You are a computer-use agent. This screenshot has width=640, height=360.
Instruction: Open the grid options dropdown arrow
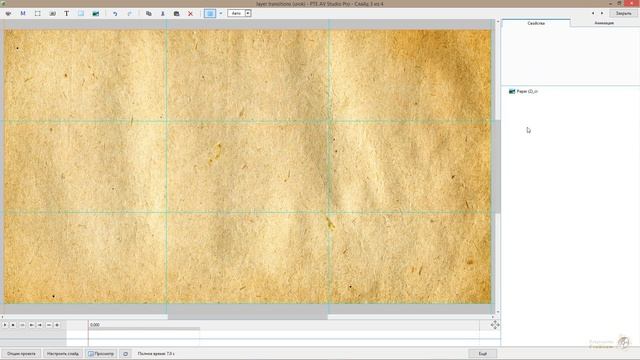click(x=221, y=13)
